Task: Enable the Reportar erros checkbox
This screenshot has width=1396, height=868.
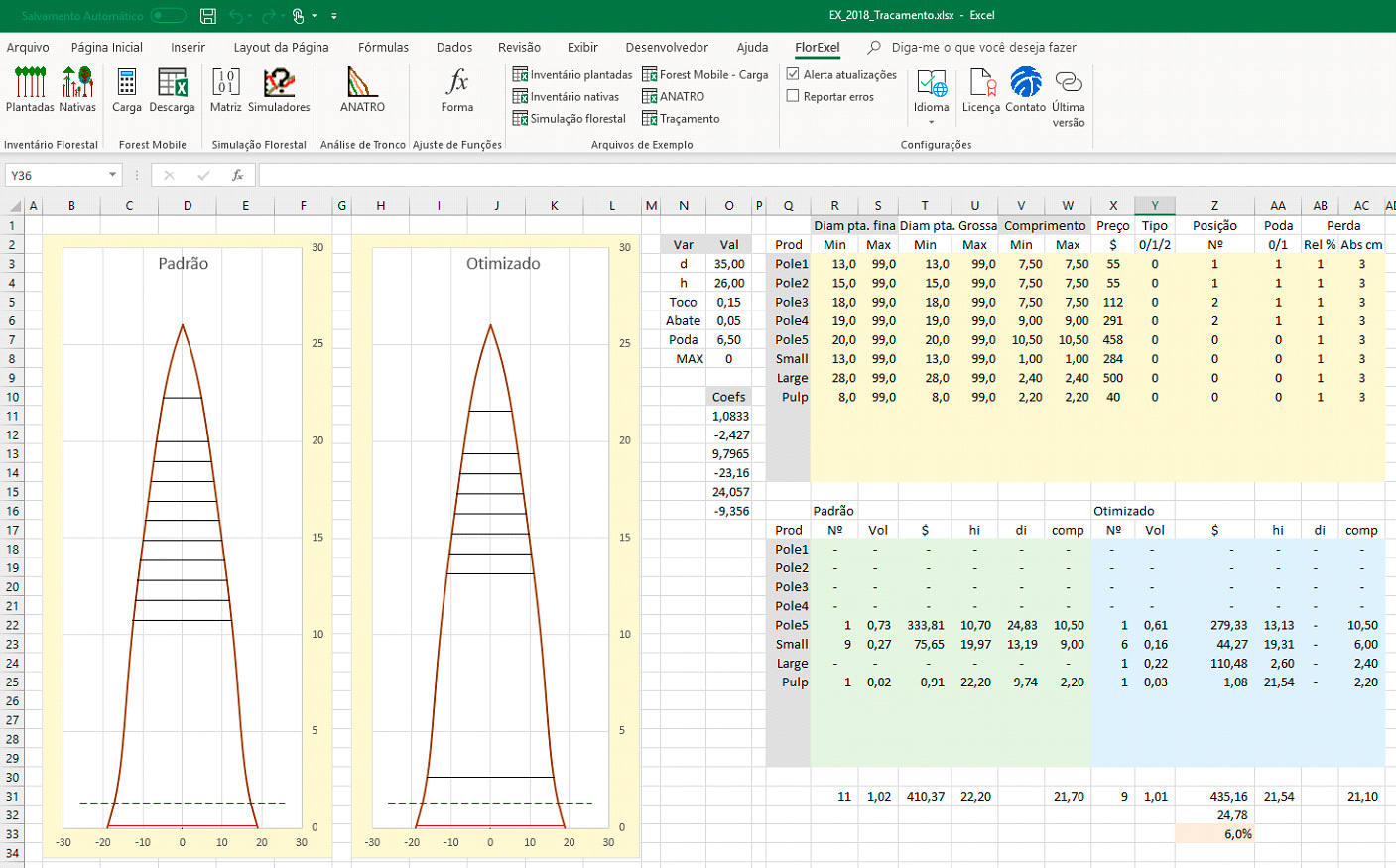Action: tap(794, 96)
